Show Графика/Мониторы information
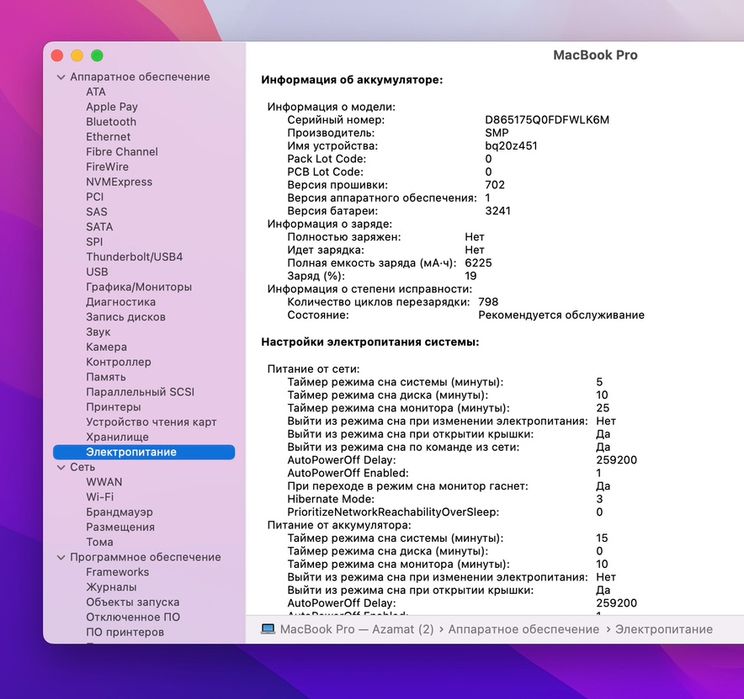 pos(139,287)
